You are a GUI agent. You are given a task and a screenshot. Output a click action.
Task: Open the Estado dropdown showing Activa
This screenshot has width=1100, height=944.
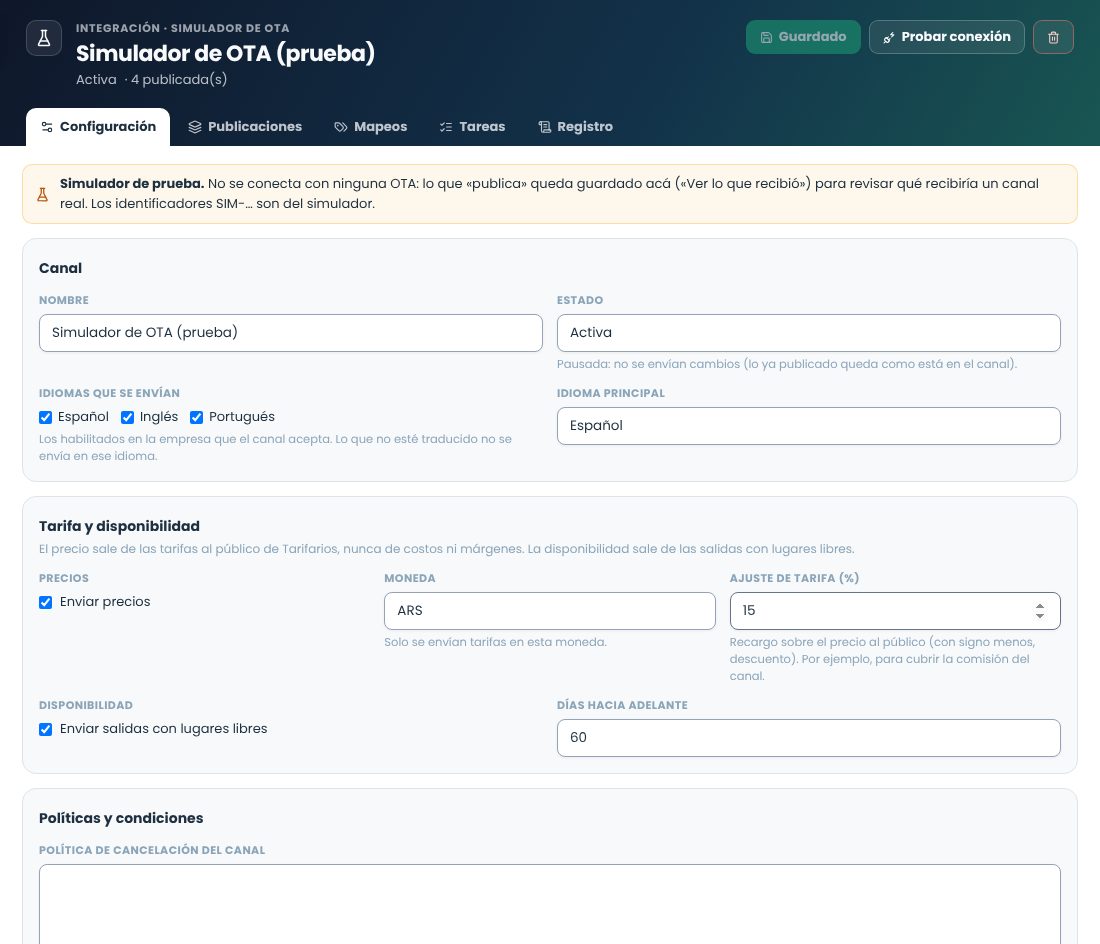tap(808, 333)
